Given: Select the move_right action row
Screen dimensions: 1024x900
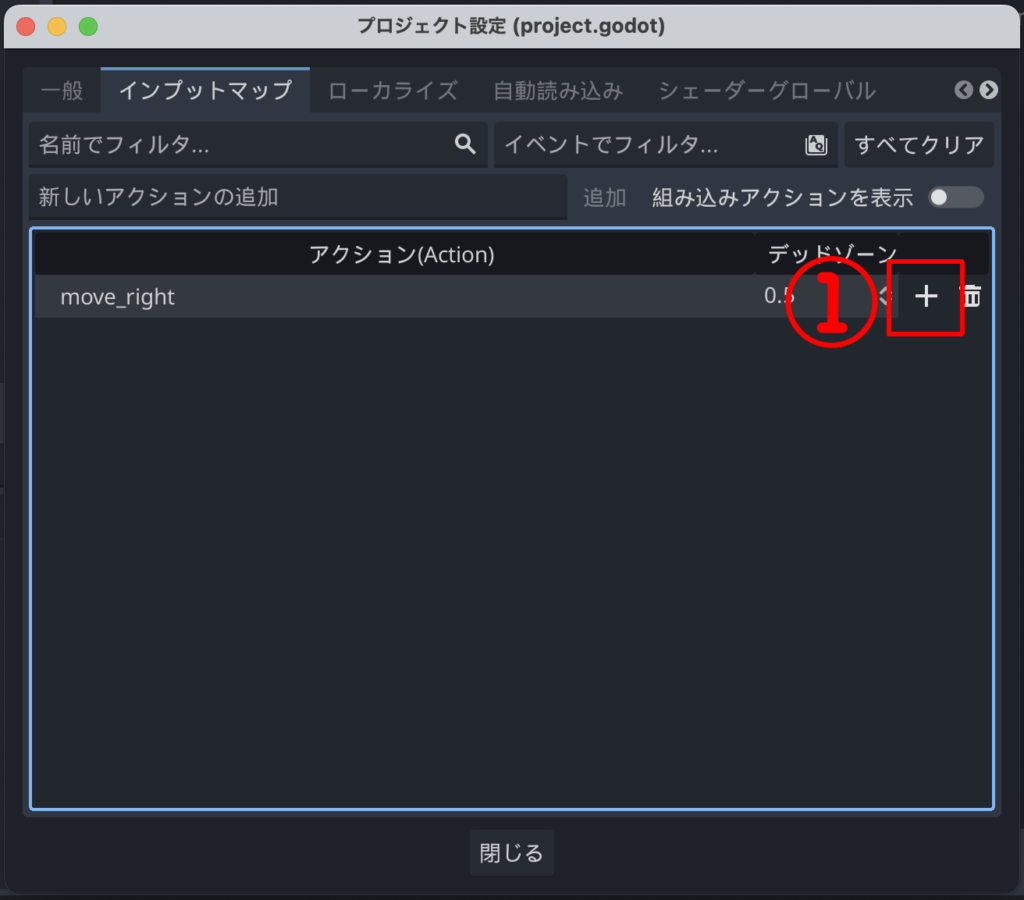Looking at the screenshot, I should 400,297.
